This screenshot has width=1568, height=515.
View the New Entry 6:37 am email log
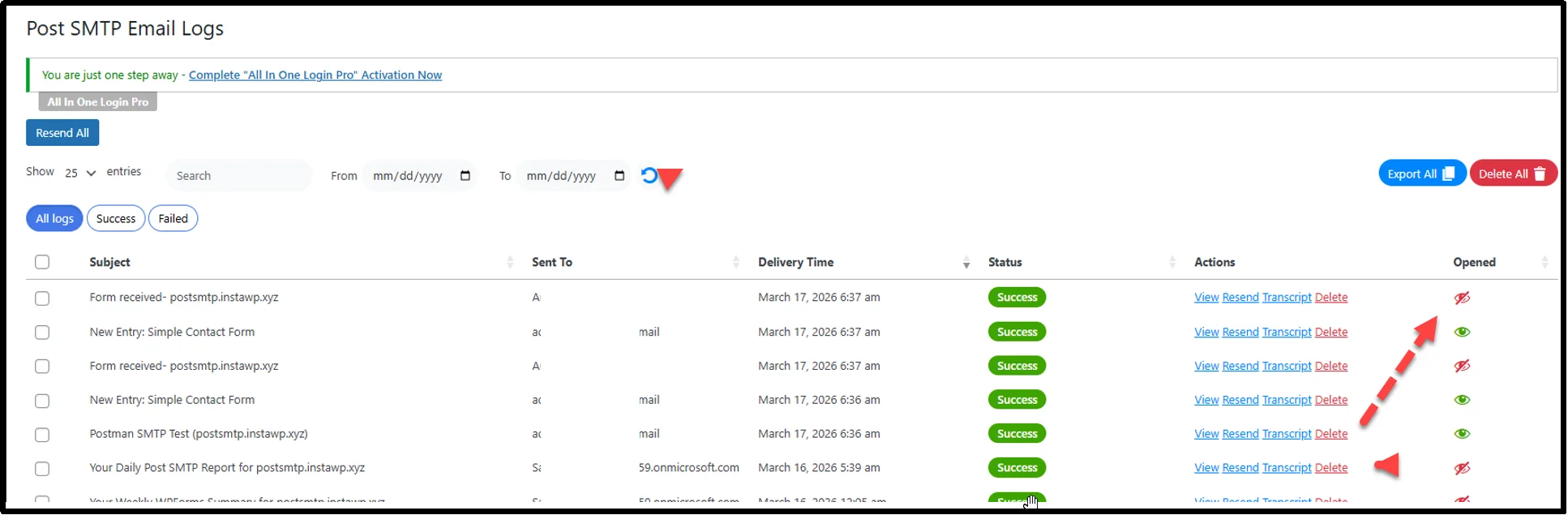tap(1206, 332)
